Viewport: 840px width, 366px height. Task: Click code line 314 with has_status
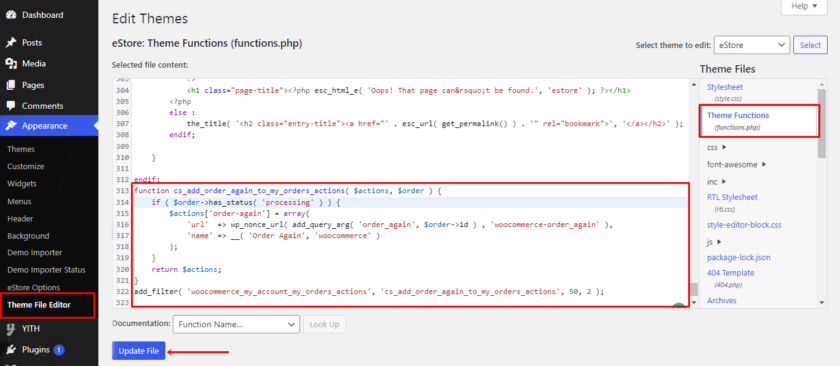(246, 203)
